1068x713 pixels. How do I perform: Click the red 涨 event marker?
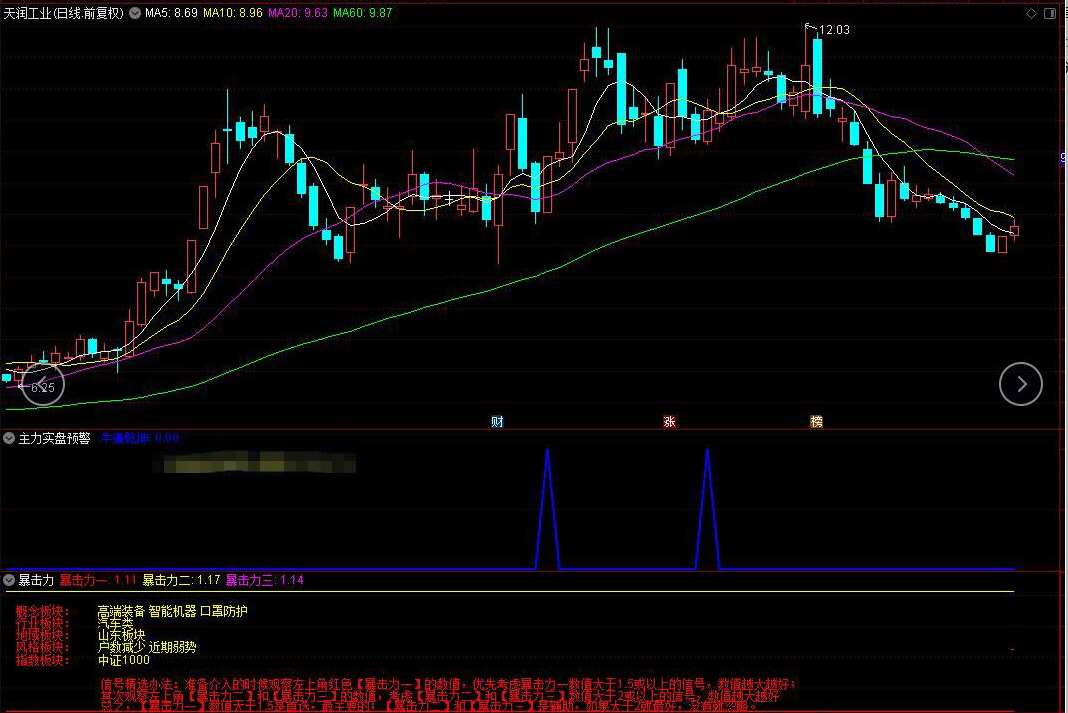[669, 422]
